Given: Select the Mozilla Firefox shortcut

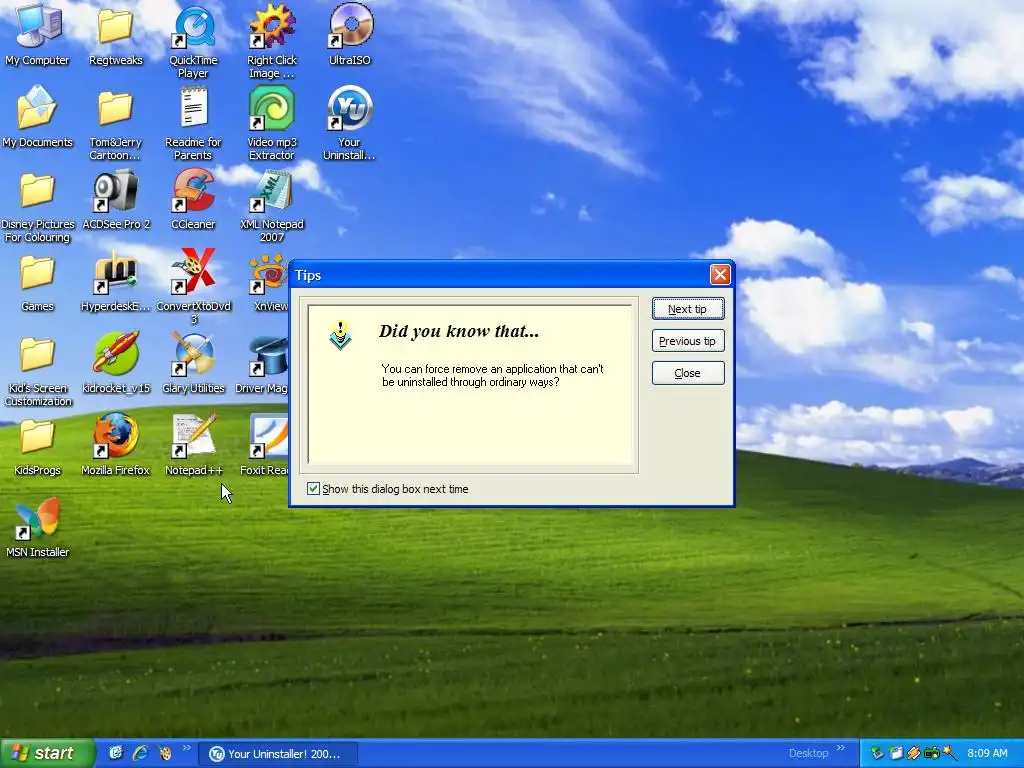Looking at the screenshot, I should [x=116, y=445].
